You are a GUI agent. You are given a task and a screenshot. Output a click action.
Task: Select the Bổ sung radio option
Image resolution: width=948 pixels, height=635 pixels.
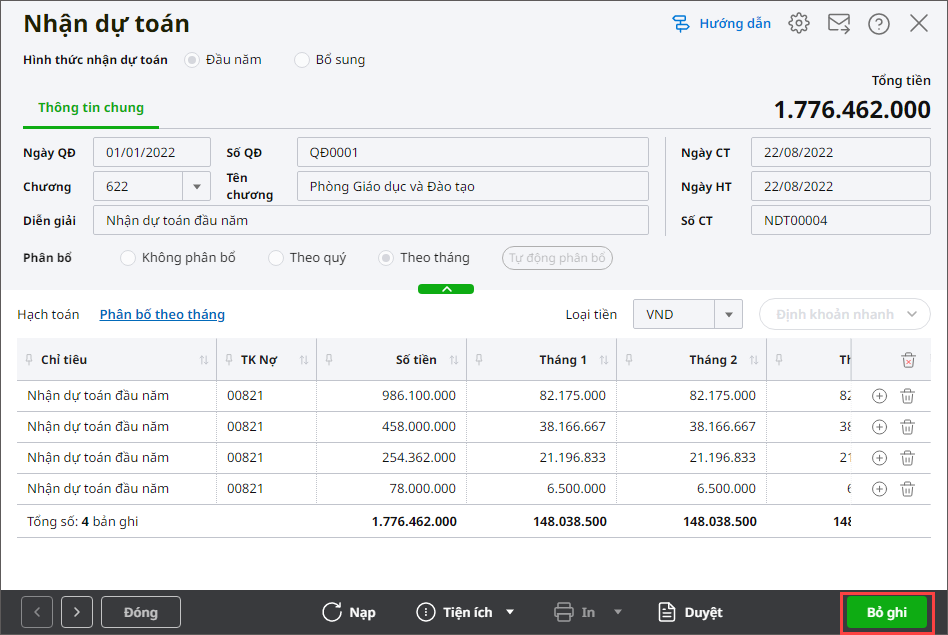click(302, 60)
